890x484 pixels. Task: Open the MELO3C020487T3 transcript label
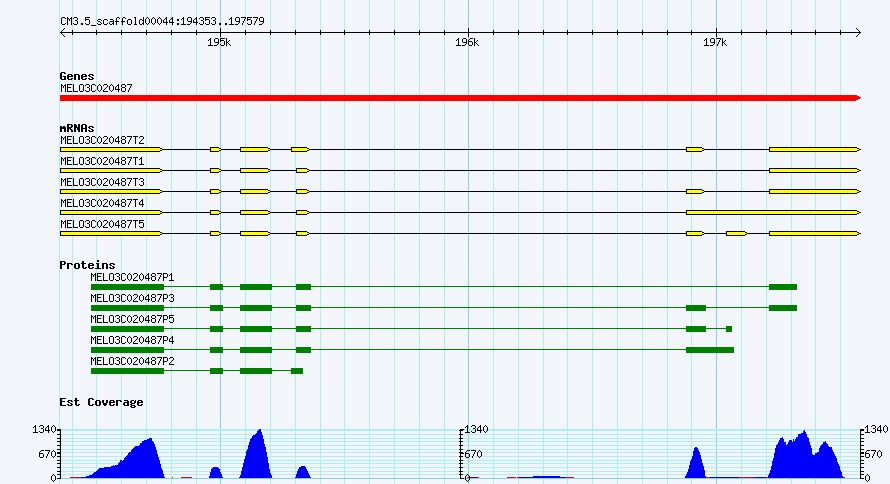102,182
